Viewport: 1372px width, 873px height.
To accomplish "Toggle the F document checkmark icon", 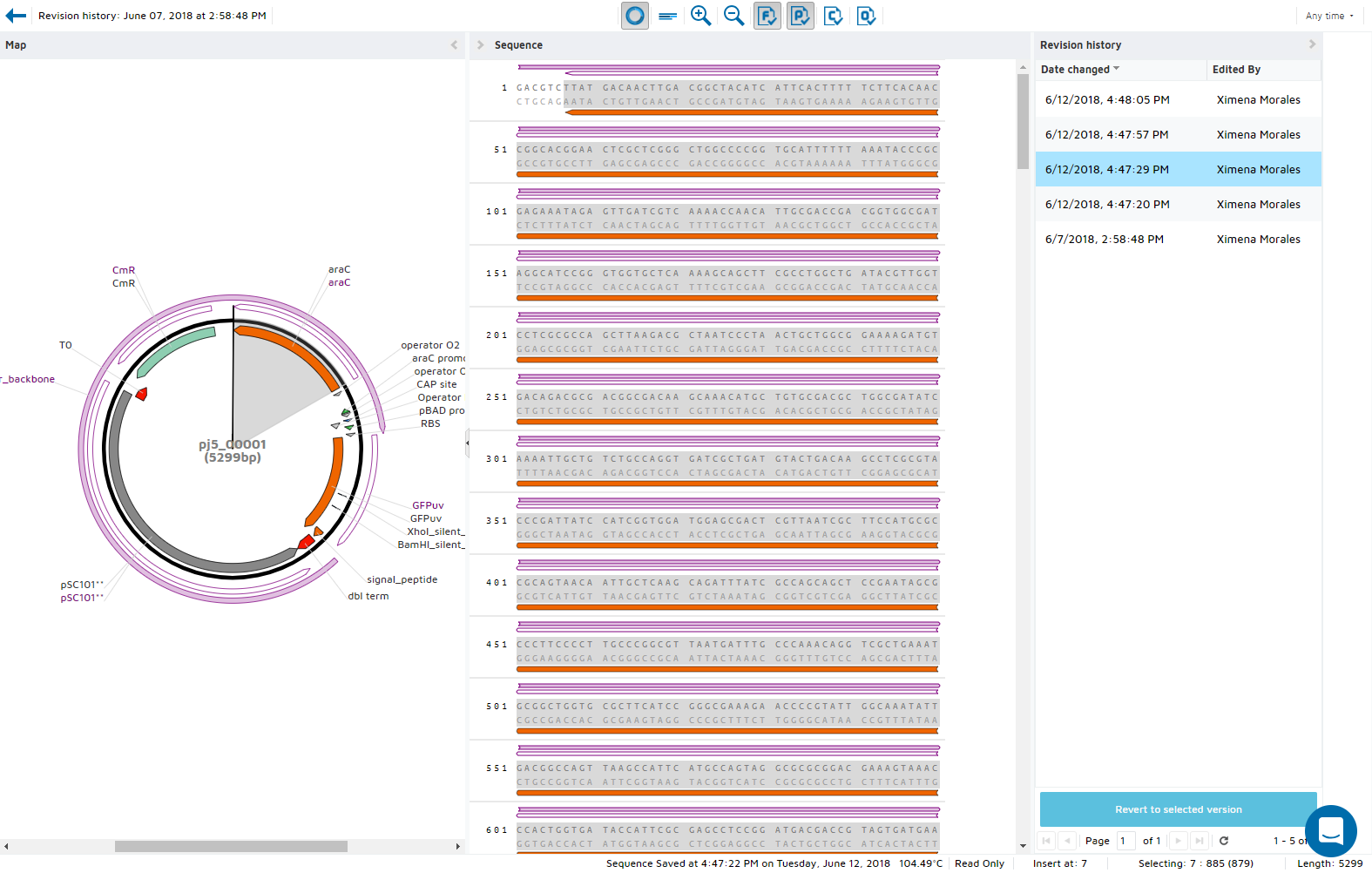I will 767,16.
